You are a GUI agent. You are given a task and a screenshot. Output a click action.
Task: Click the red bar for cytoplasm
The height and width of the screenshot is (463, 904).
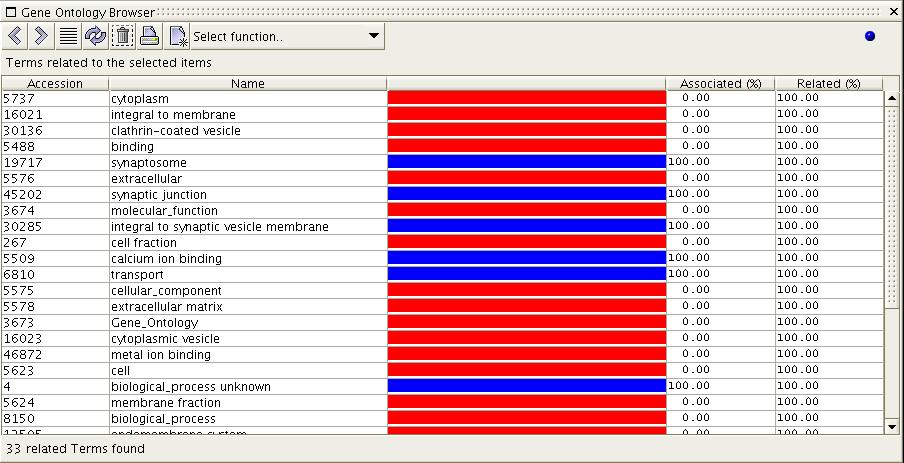(526, 99)
